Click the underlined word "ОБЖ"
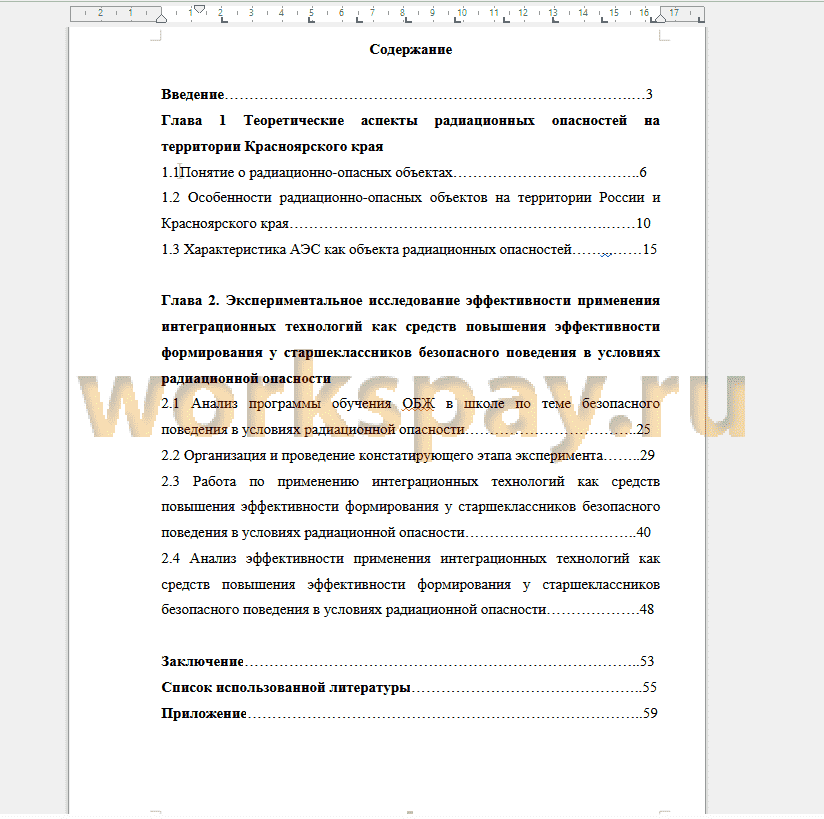 418,404
